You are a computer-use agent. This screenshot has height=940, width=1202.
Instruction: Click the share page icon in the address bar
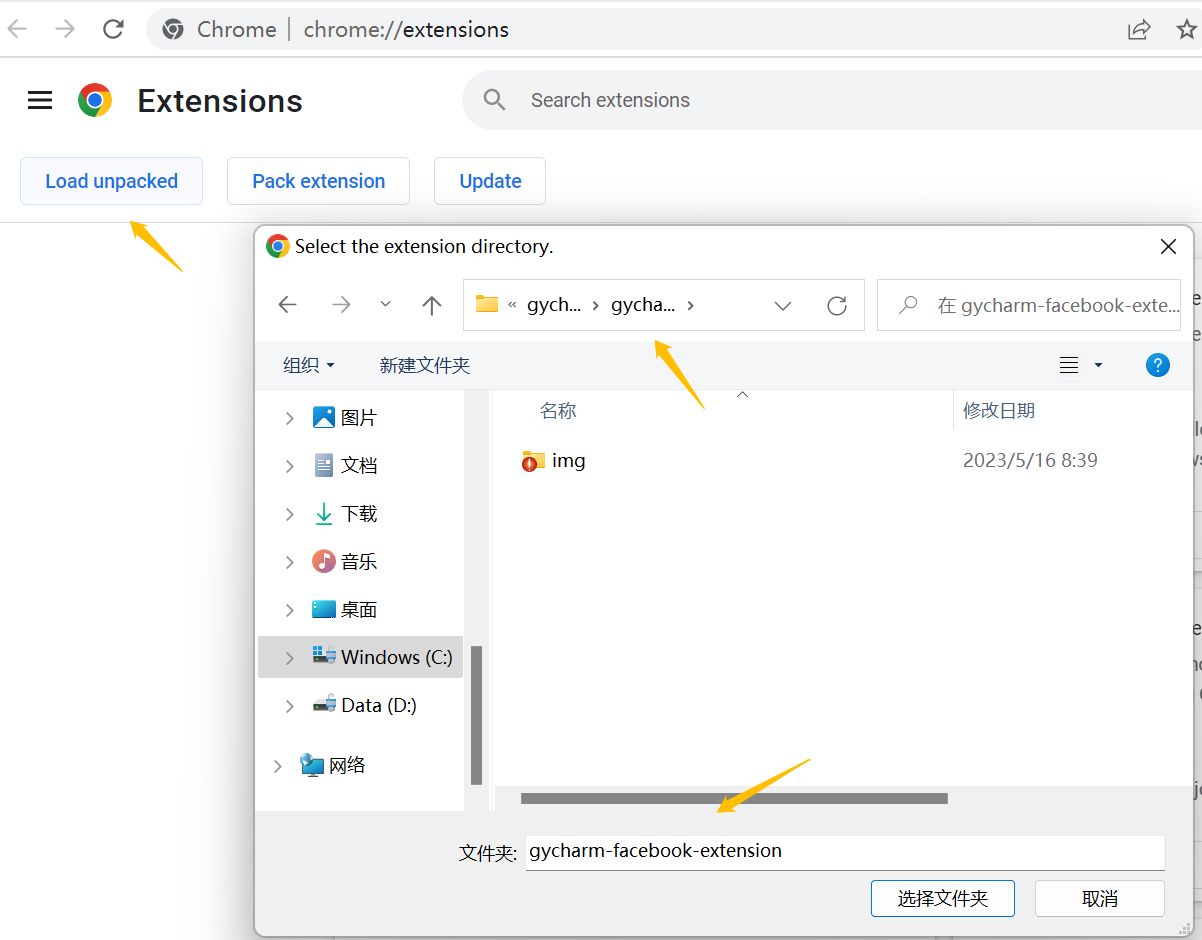pyautogui.click(x=1139, y=30)
